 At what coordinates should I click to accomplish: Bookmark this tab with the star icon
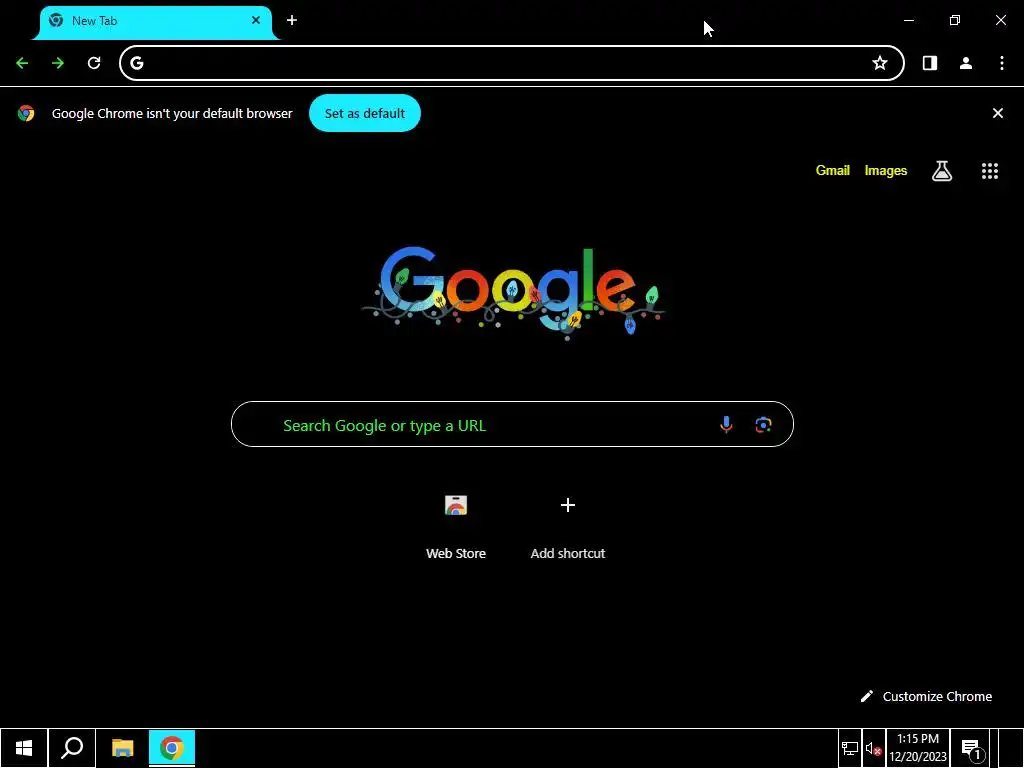[880, 63]
